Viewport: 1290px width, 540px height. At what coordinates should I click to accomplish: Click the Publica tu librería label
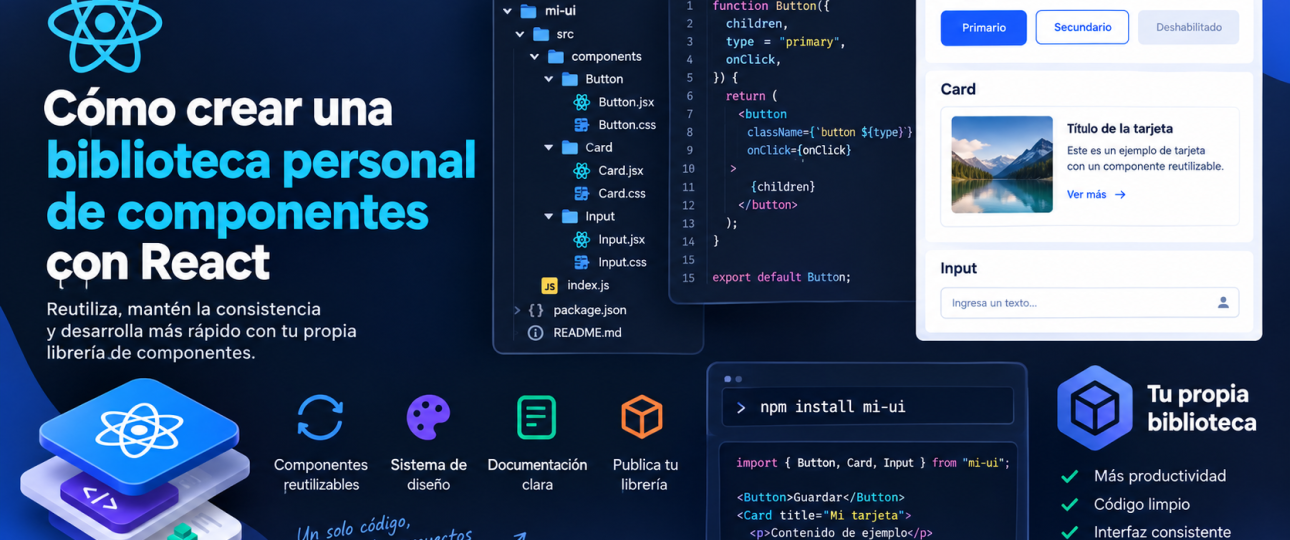coord(645,475)
